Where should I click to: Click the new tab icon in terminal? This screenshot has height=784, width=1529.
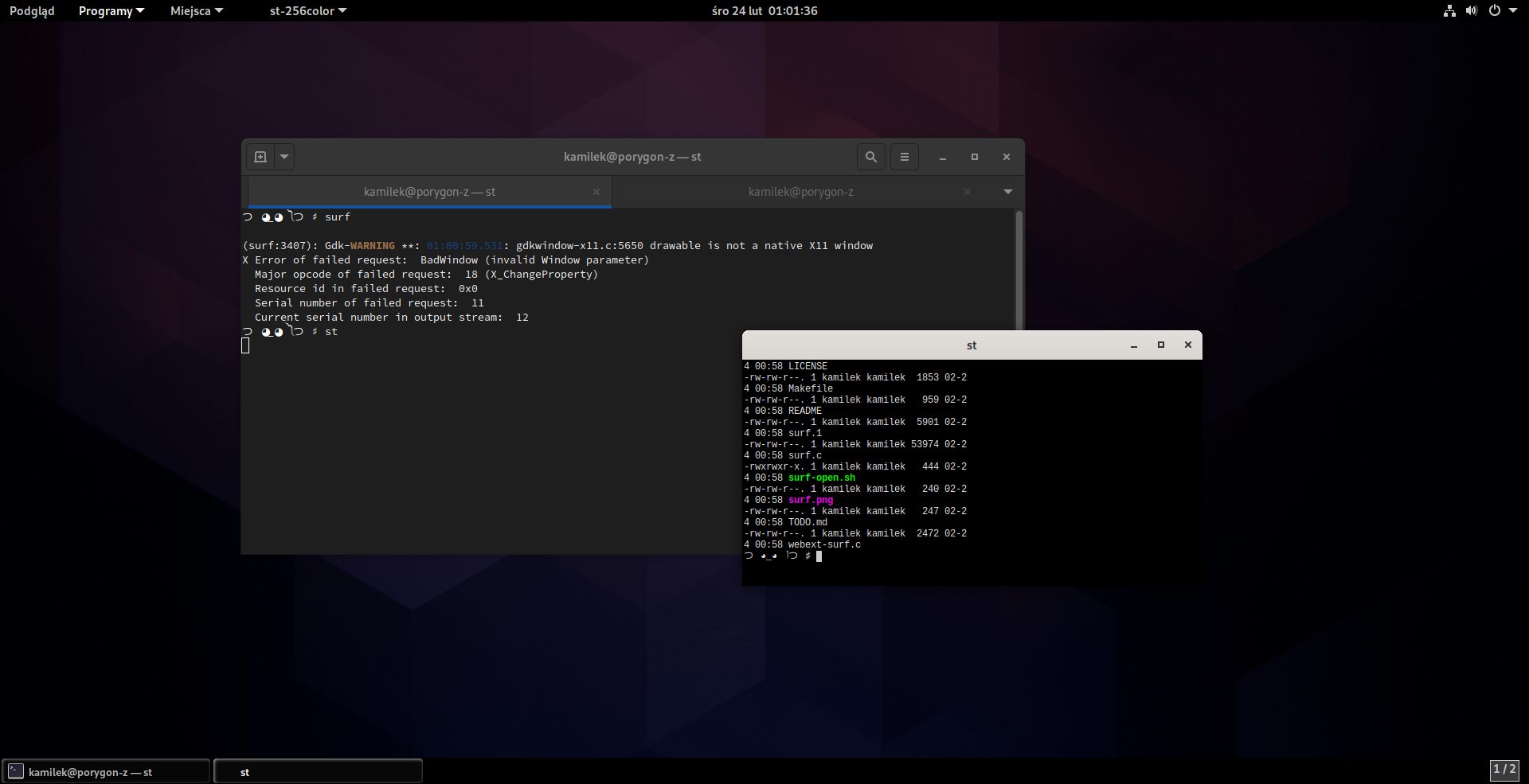[x=260, y=157]
